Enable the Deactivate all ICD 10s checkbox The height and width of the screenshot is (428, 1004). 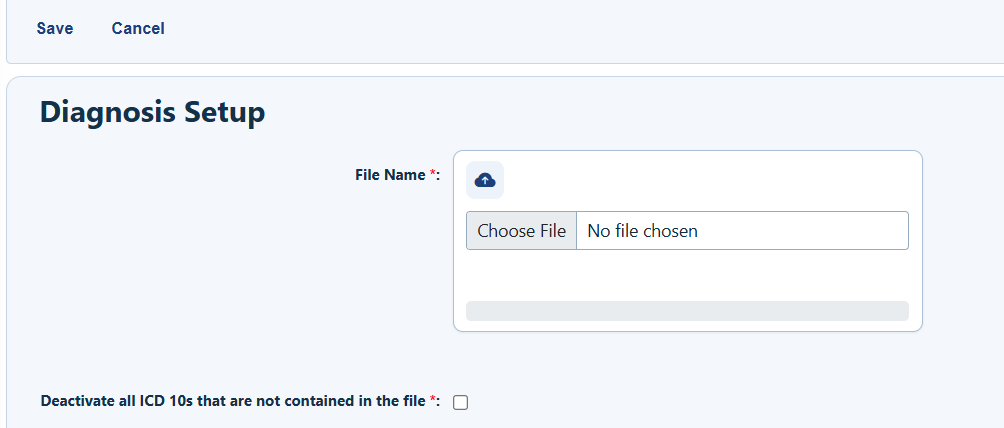point(460,402)
